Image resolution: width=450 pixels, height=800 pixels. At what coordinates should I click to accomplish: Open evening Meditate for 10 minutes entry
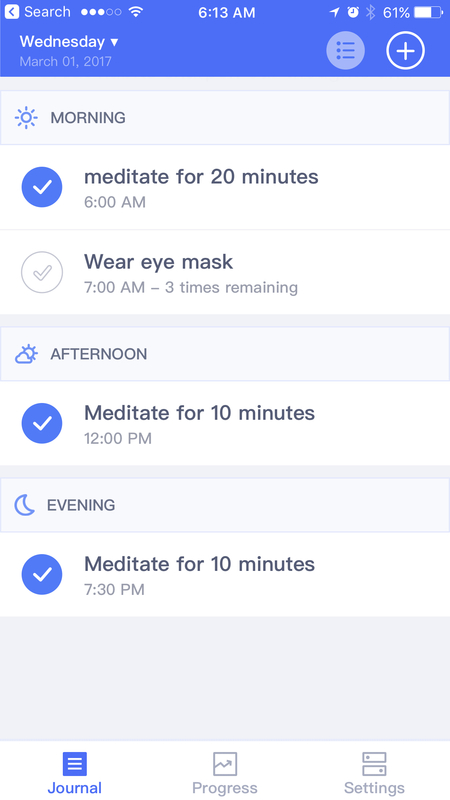(225, 574)
